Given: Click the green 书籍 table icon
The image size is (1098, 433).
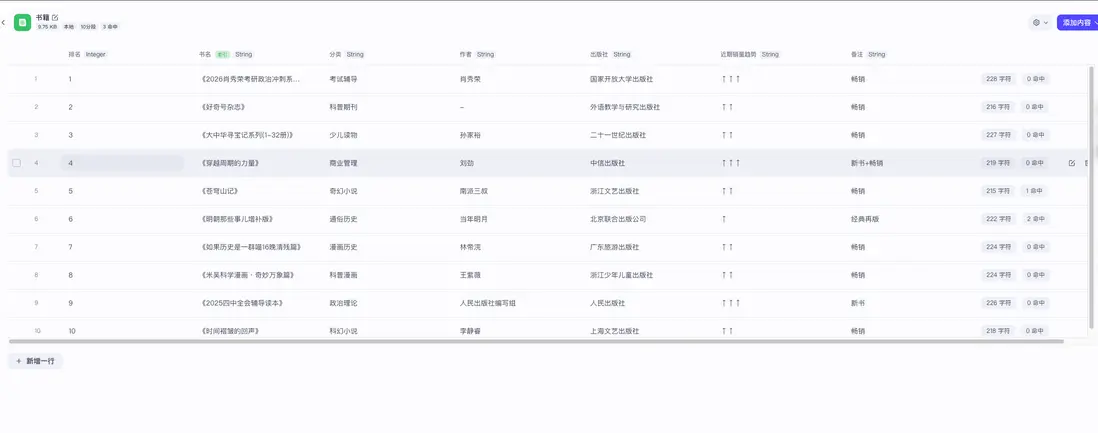Looking at the screenshot, I should click(22, 22).
